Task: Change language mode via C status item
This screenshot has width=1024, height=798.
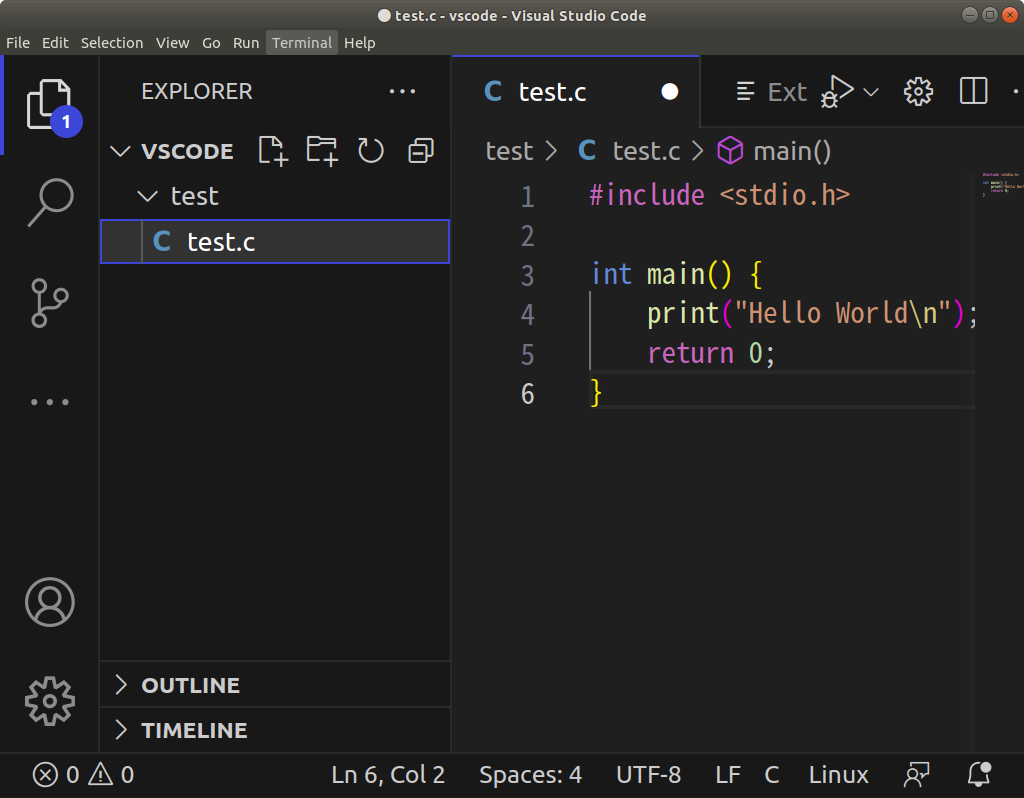Action: (771, 775)
